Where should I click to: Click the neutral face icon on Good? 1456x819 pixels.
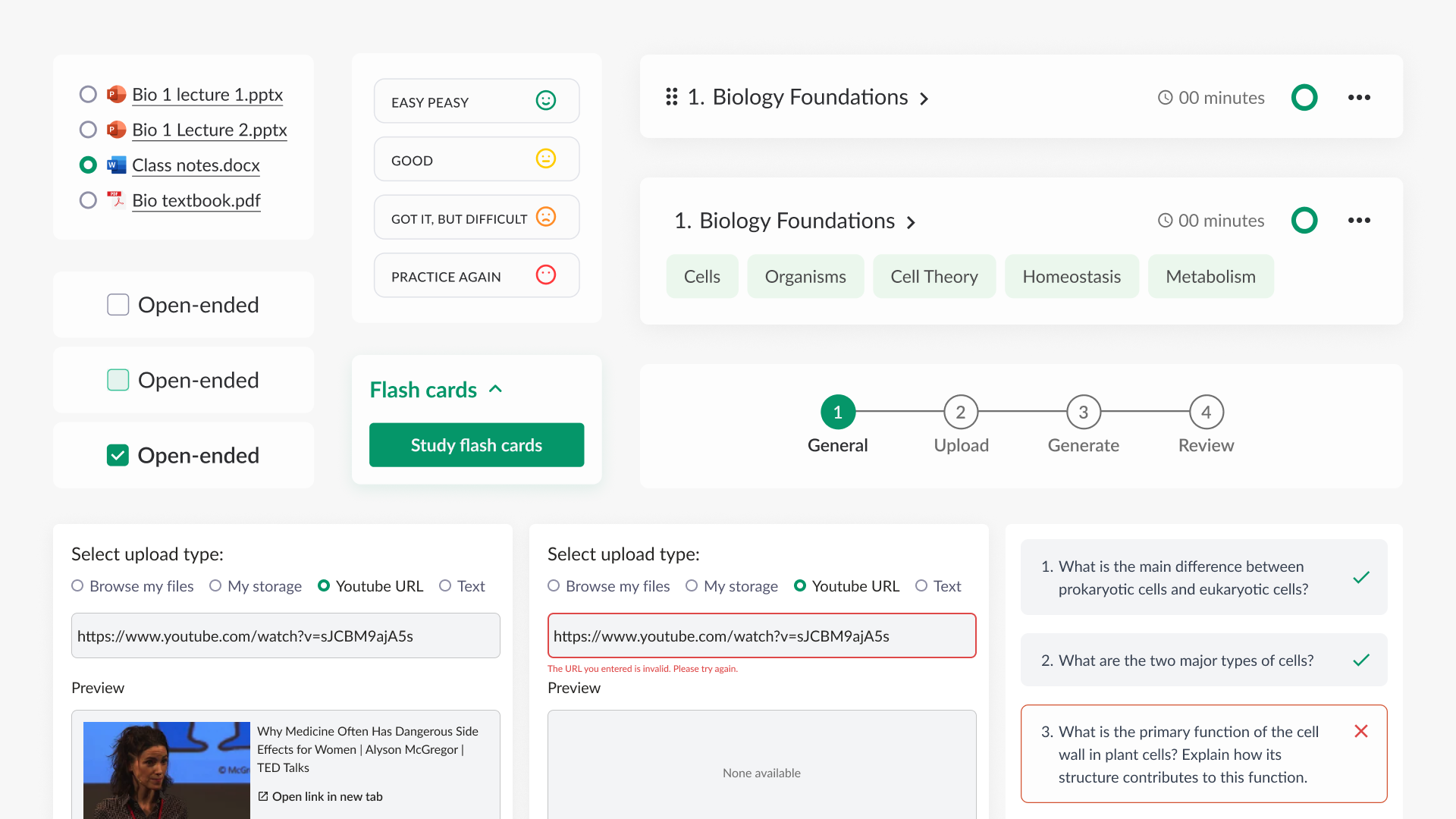[x=546, y=159]
